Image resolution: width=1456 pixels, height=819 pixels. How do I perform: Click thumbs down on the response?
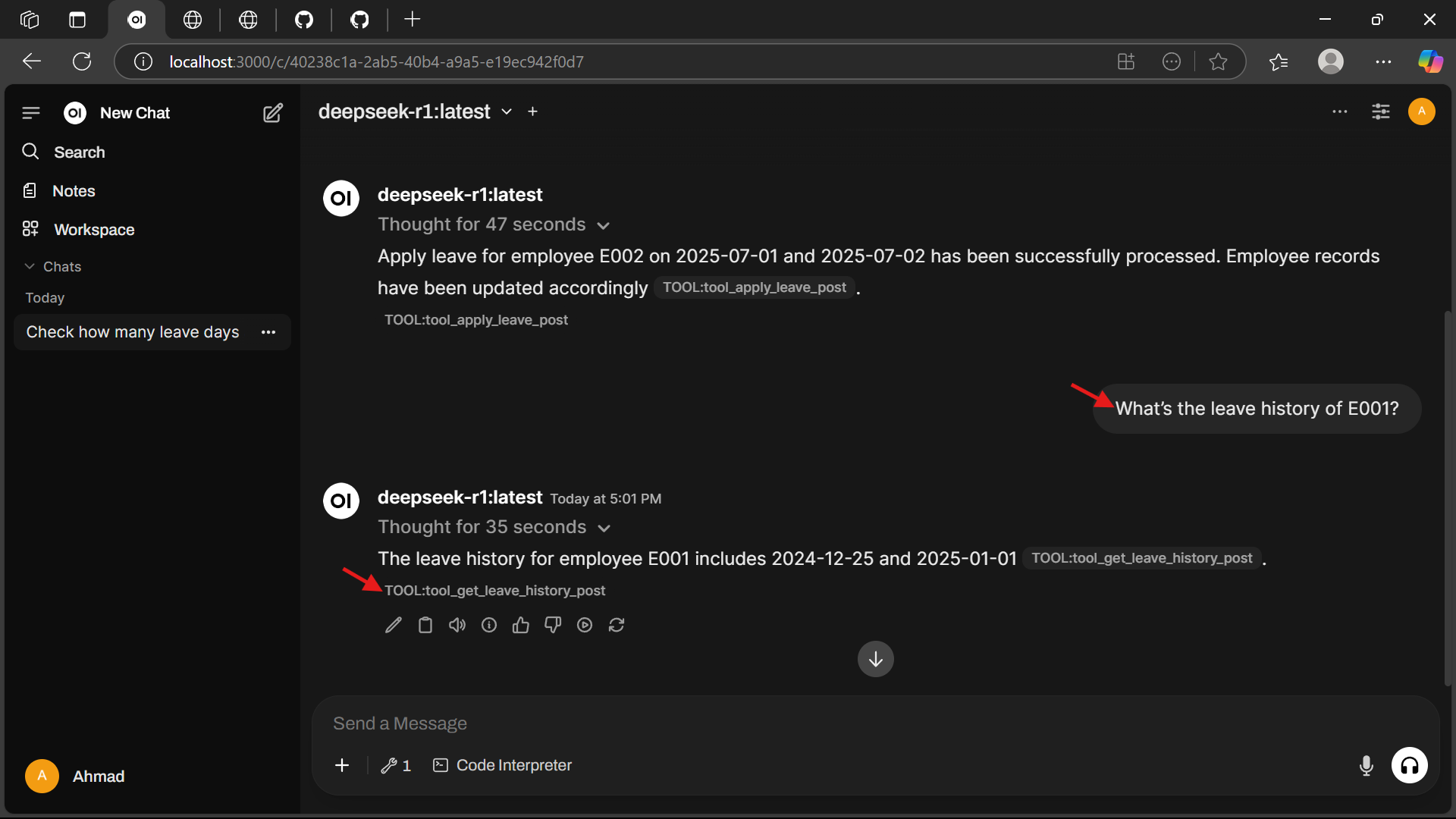[x=553, y=625]
